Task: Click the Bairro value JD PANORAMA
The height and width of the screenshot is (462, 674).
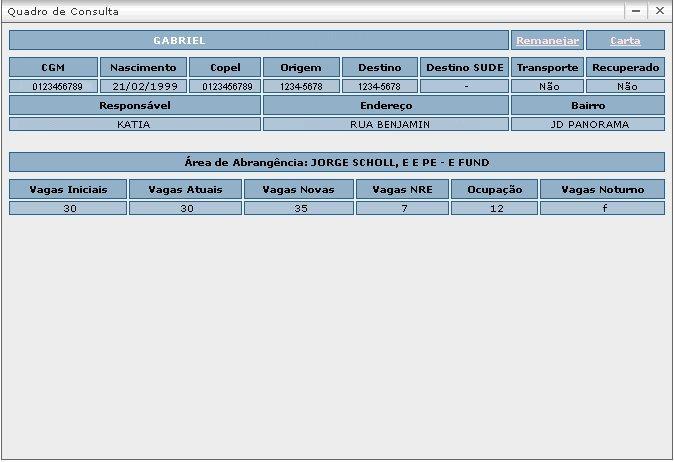Action: [x=588, y=125]
